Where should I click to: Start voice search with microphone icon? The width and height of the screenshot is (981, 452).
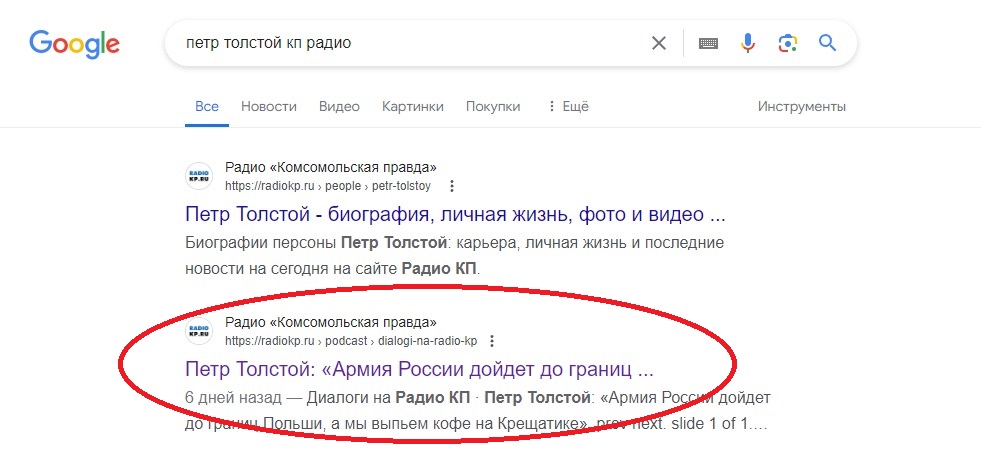point(747,43)
